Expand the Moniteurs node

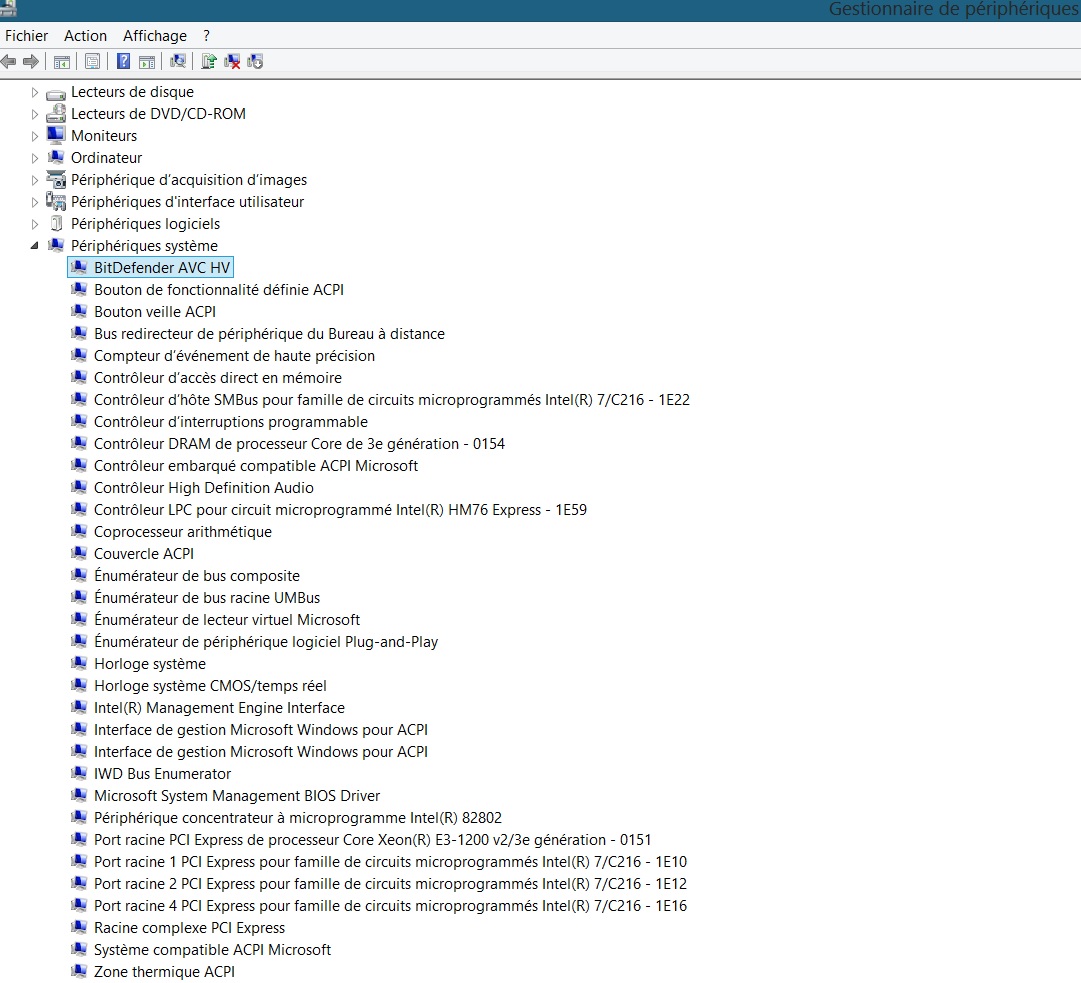[x=34, y=136]
